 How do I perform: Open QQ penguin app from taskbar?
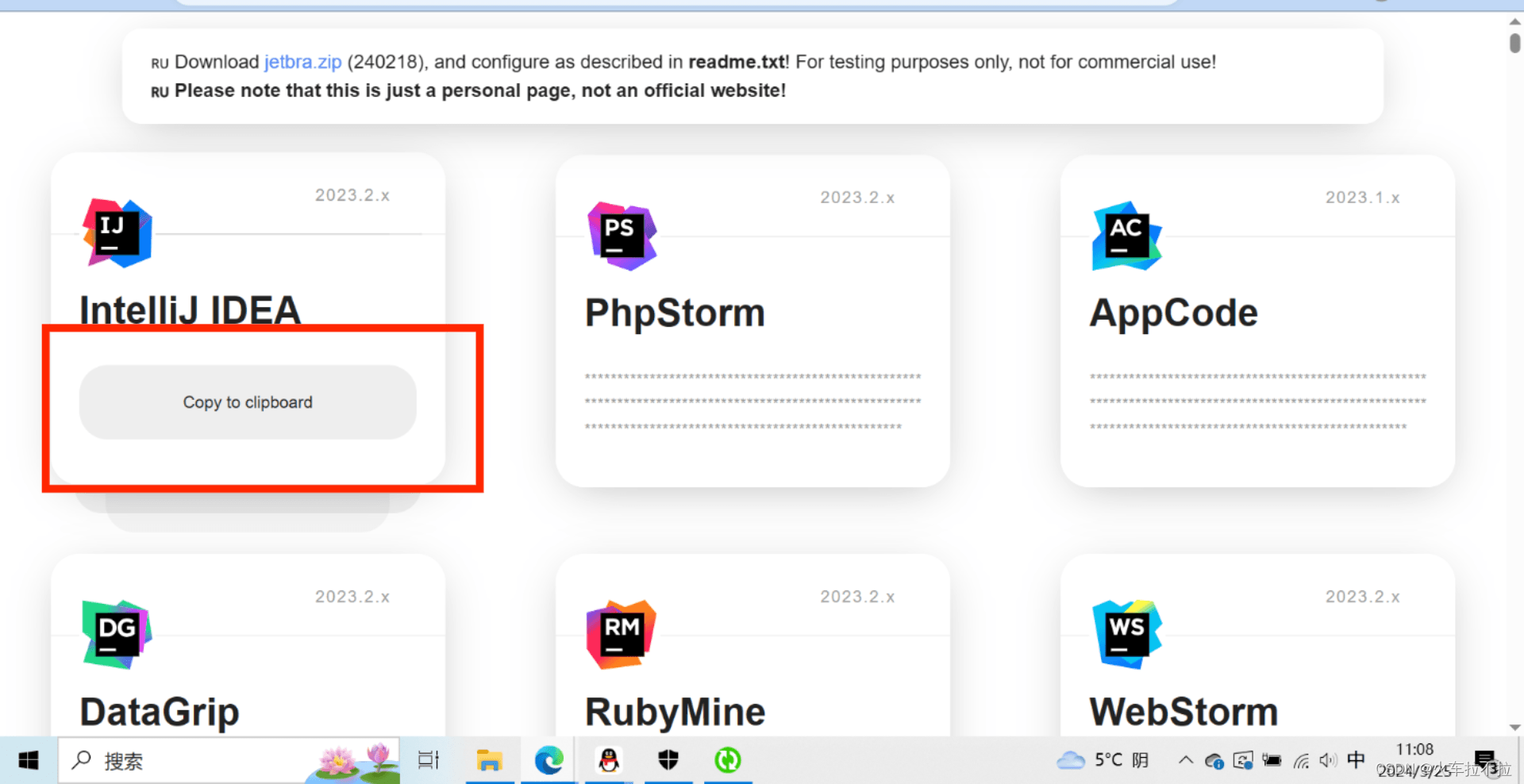pyautogui.click(x=609, y=761)
